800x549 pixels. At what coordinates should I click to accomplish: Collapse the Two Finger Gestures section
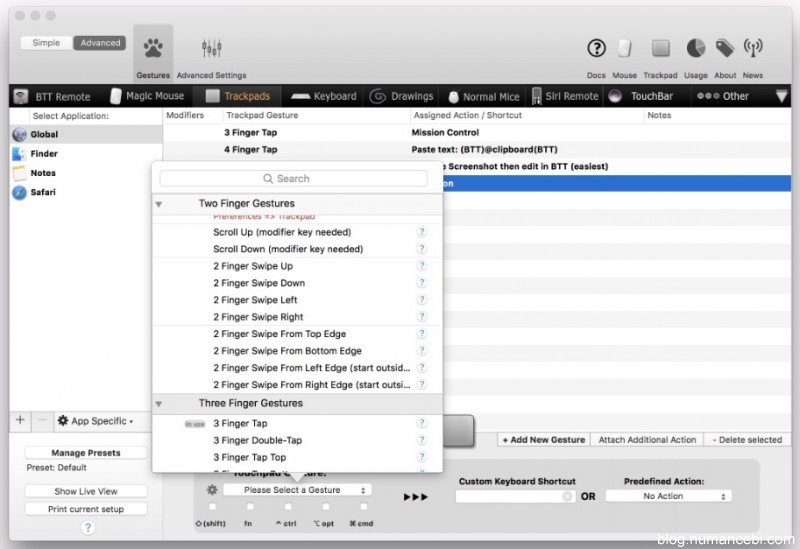tap(159, 204)
